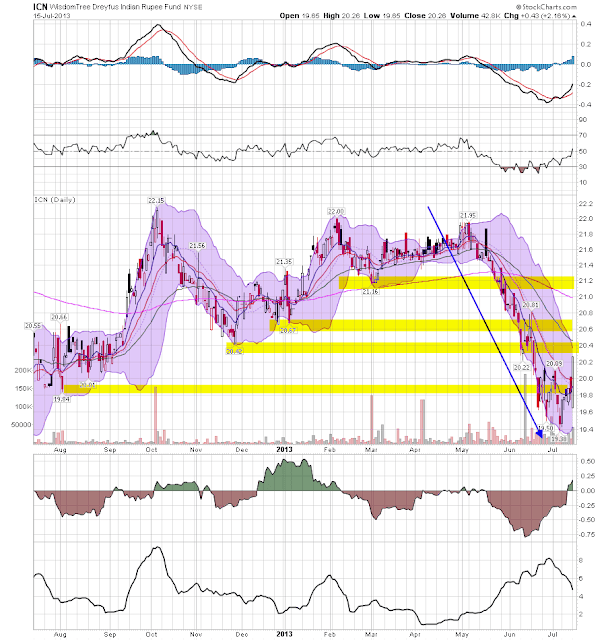Click the 21.56 price label
This screenshot has height=640, width=606.
pyautogui.click(x=197, y=245)
